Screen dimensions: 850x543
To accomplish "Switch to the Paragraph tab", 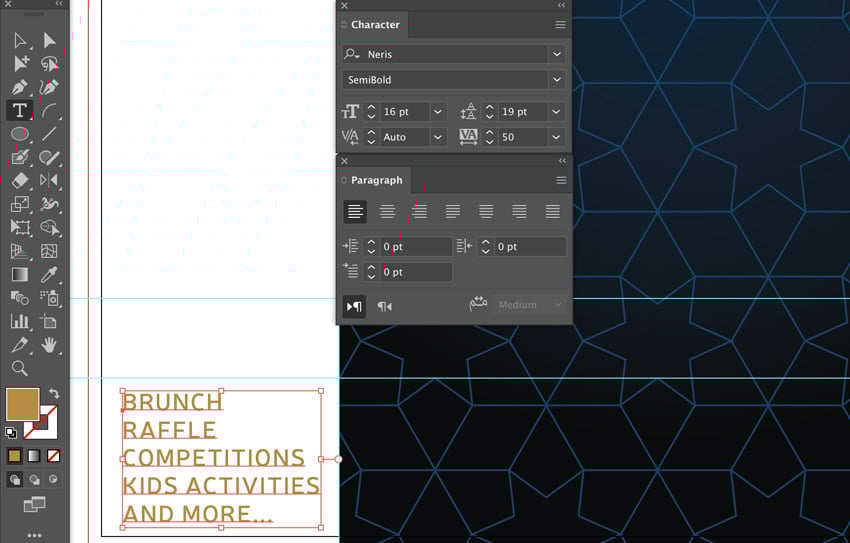I will (377, 180).
